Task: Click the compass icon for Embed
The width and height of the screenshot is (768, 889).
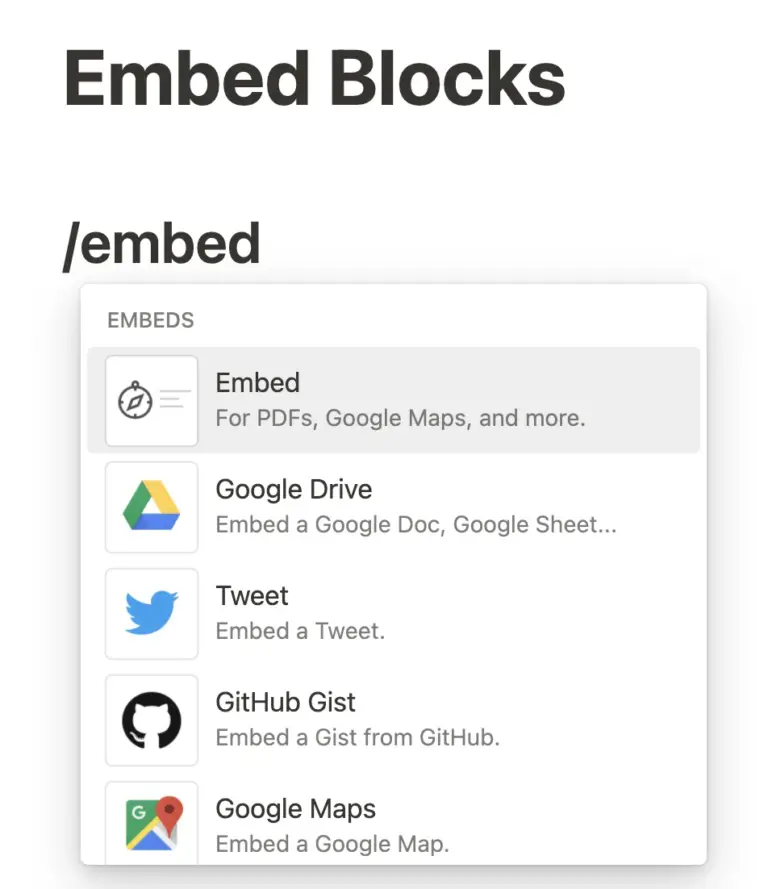Action: coord(135,400)
